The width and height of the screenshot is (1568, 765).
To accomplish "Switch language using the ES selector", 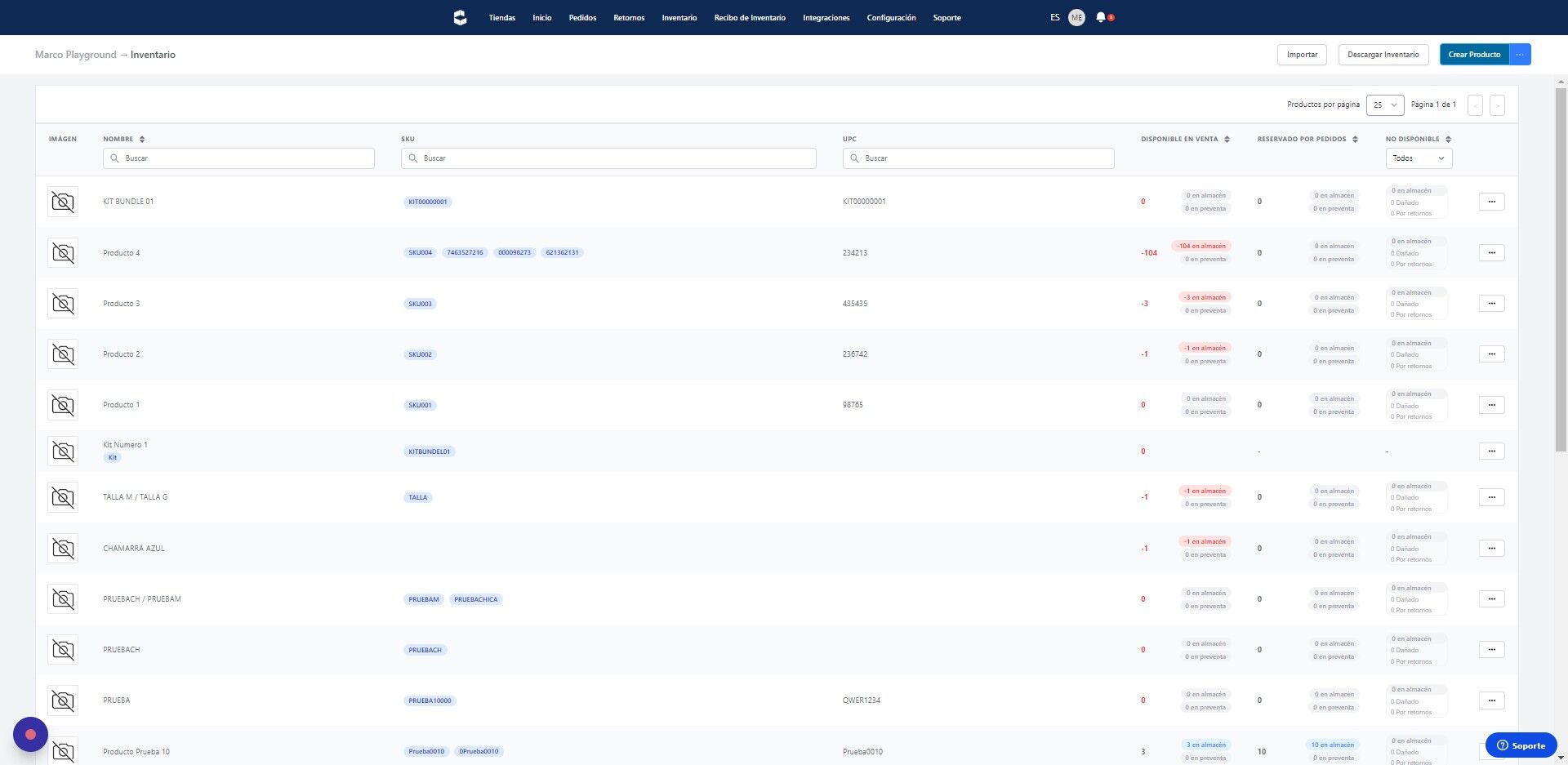I will coord(1055,17).
